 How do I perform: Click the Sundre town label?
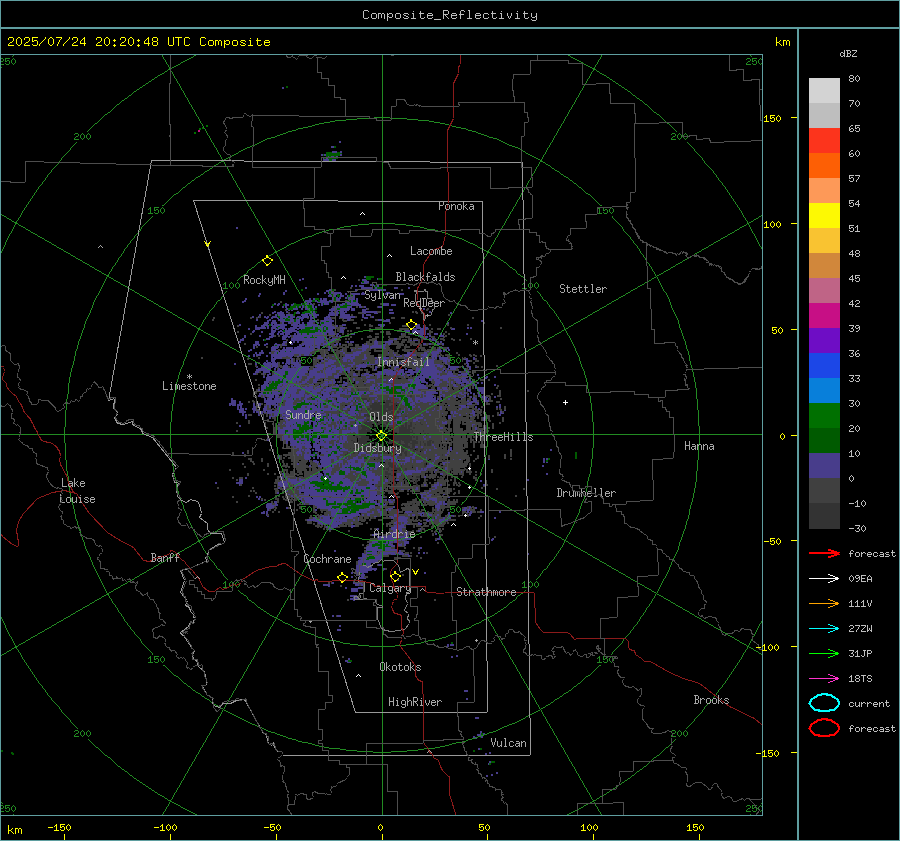coord(303,415)
